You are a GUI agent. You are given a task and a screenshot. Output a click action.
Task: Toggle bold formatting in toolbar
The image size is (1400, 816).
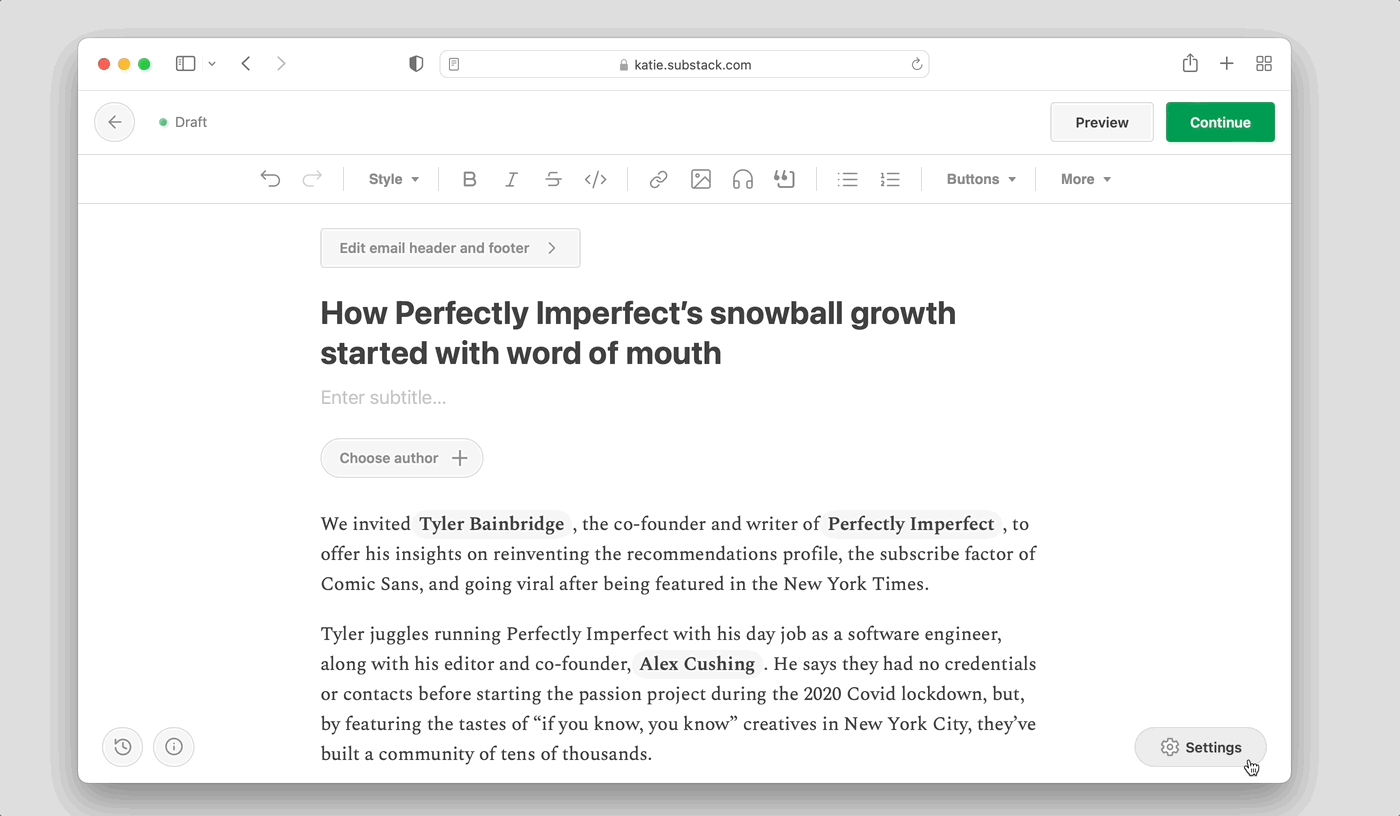click(469, 179)
